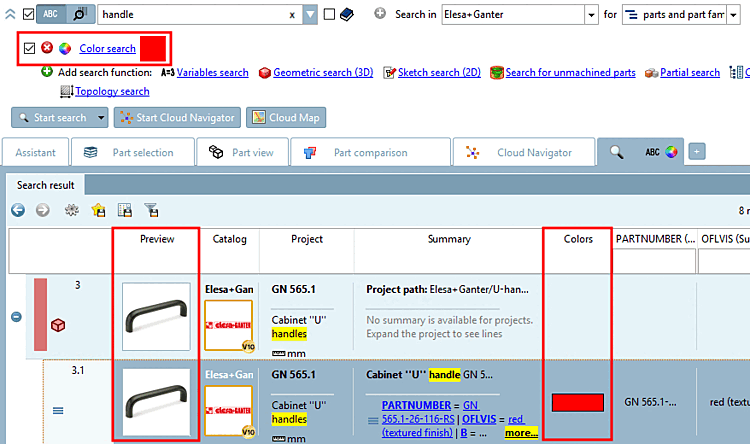
Task: Expand the parts and part families dropdown
Action: (x=733, y=15)
